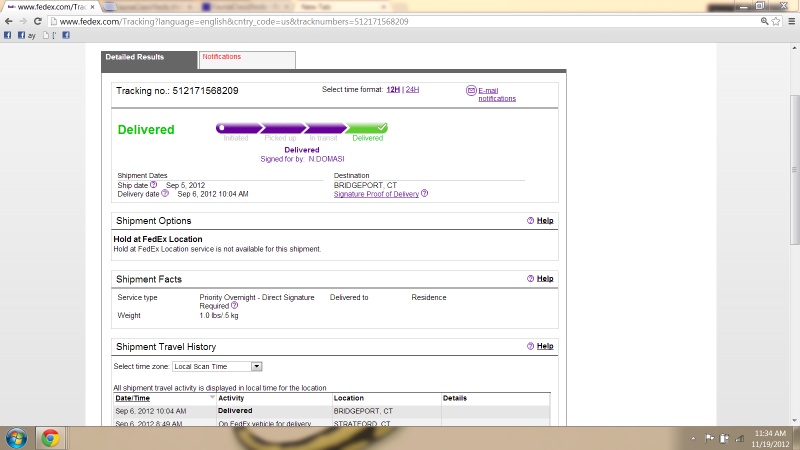Click the E-mail notifications envelope icon
This screenshot has height=450, width=800.
tap(471, 91)
